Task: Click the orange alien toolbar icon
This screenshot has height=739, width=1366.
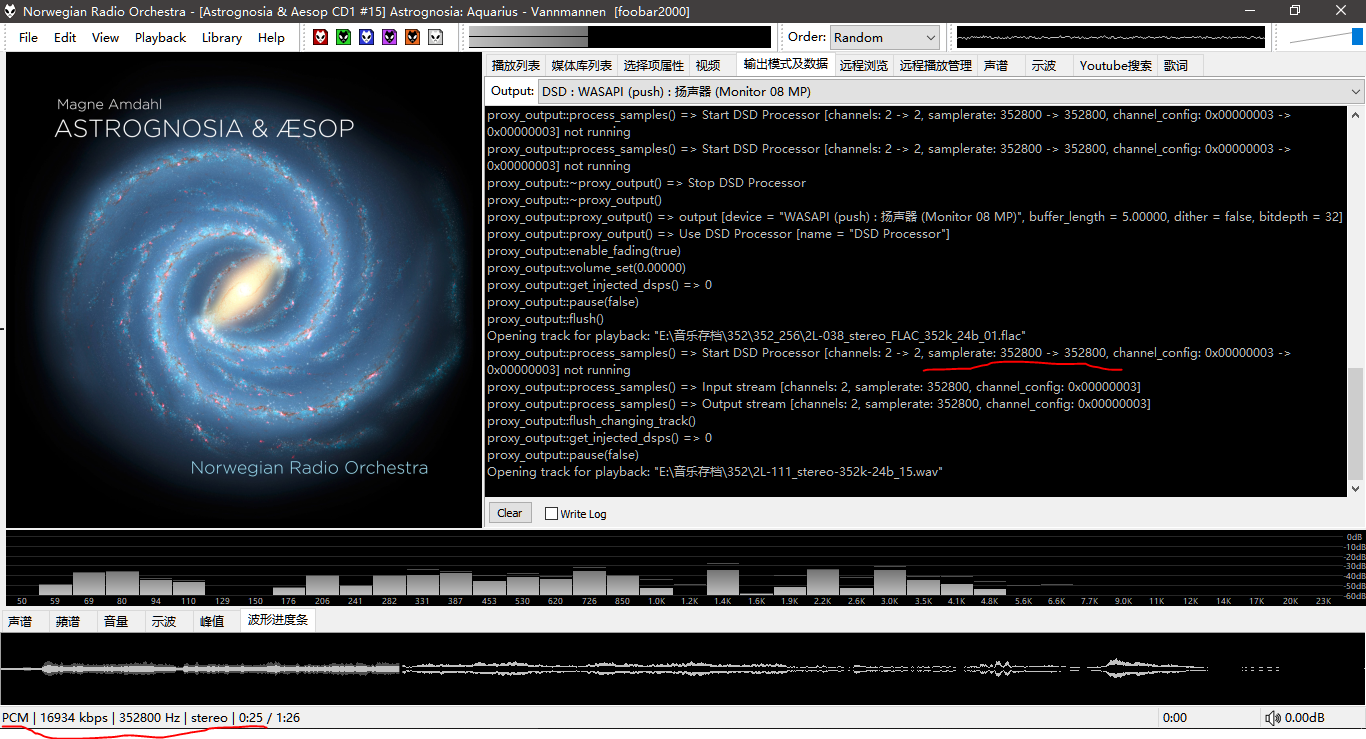Action: coord(412,37)
